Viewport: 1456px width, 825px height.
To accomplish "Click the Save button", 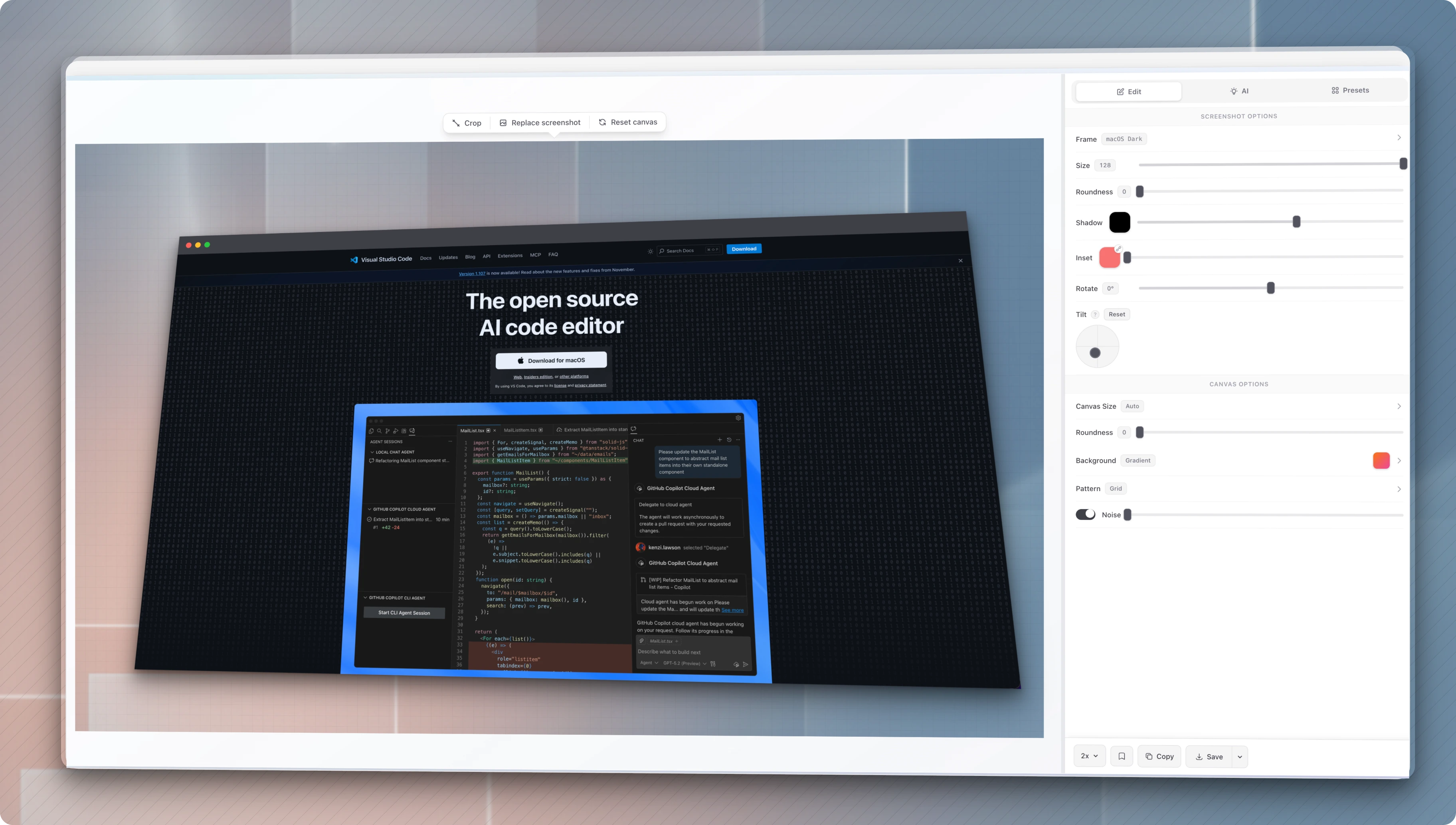I will click(1209, 757).
